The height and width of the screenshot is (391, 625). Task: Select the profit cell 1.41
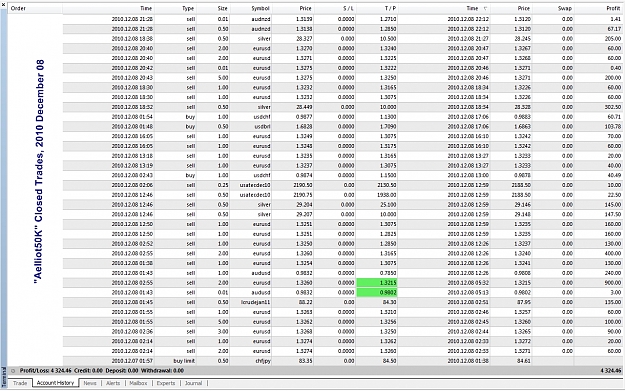tap(616, 19)
